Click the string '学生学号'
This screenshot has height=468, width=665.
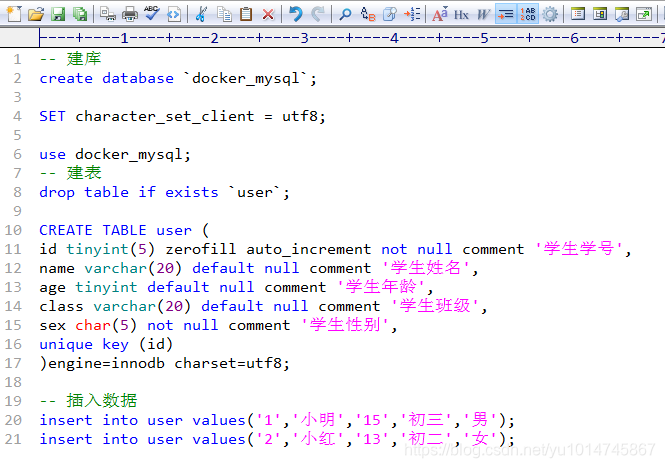click(579, 248)
